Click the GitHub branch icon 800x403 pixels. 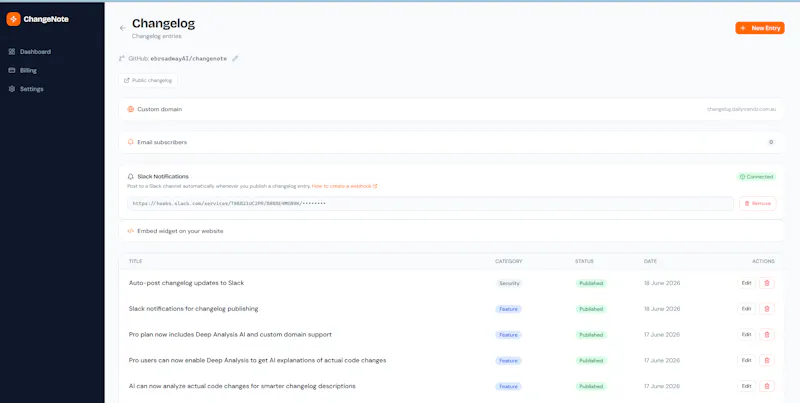121,59
